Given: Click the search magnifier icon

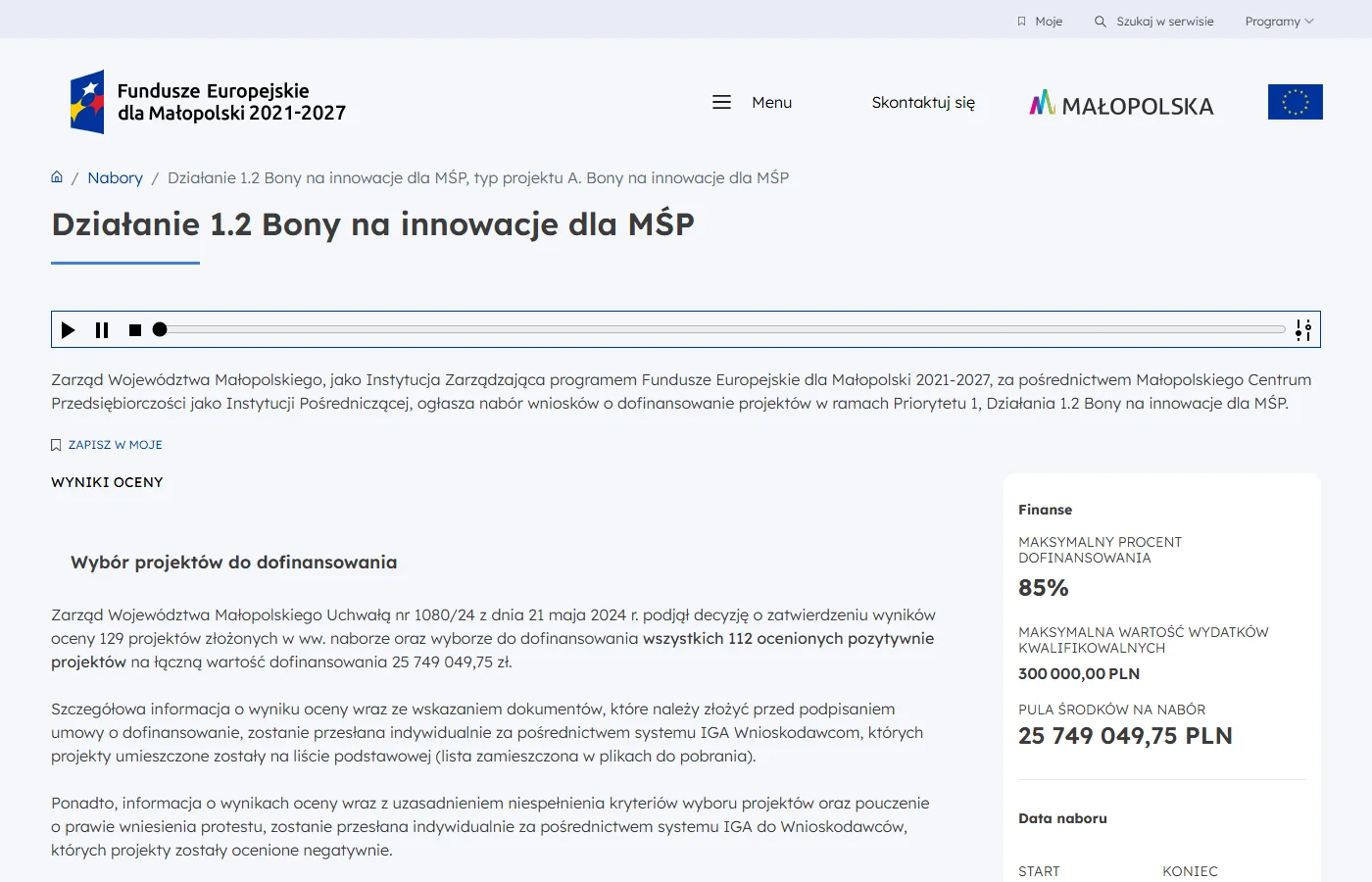Looking at the screenshot, I should tap(1101, 22).
